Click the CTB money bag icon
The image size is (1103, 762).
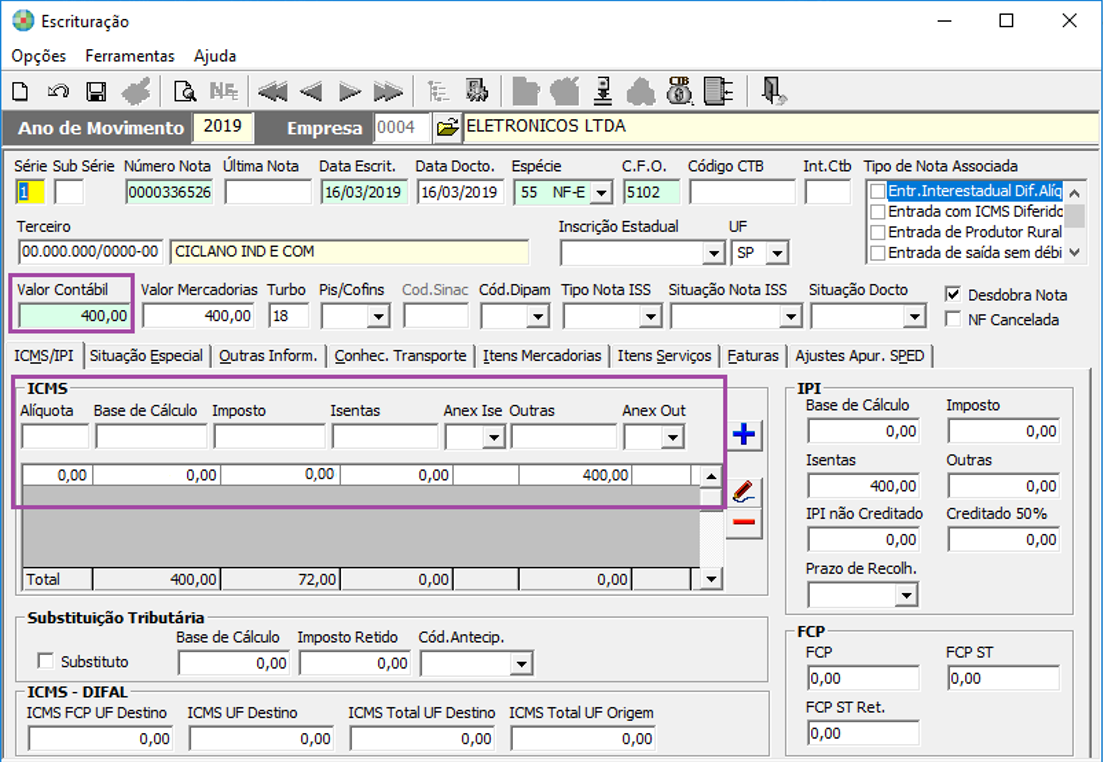tap(679, 91)
